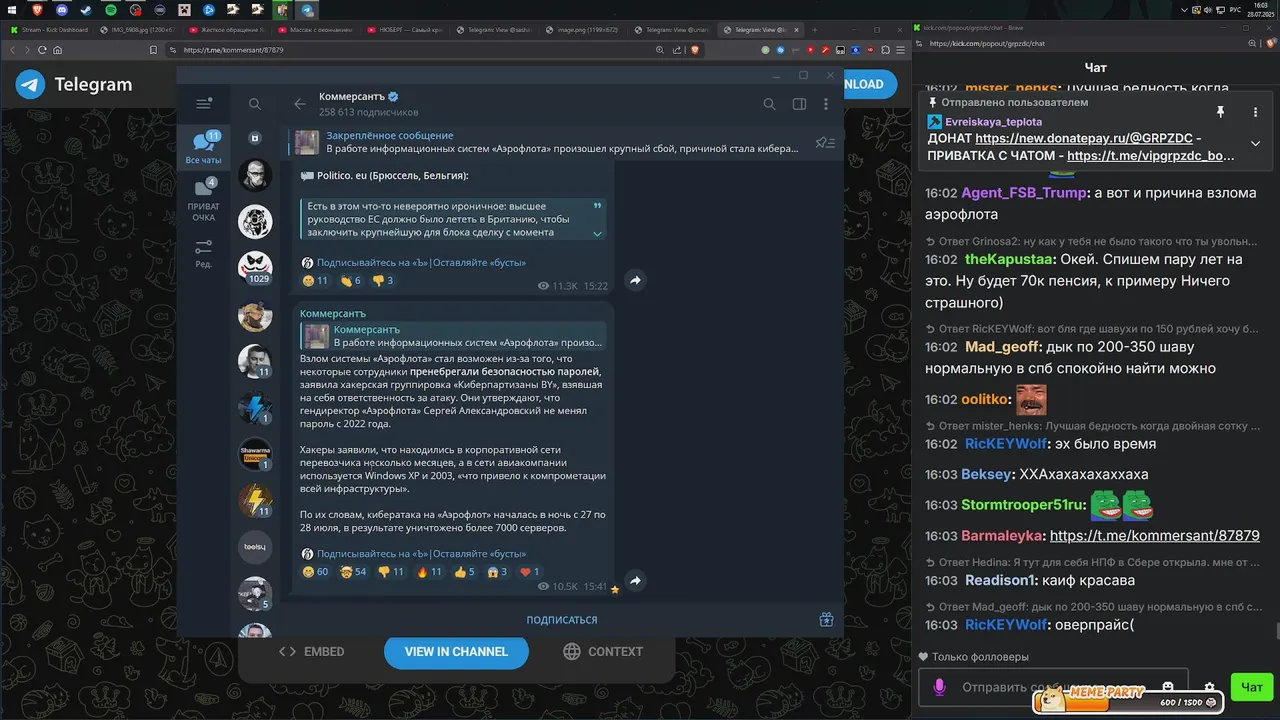Click the Stormtrooper51ru username in chat
Viewport: 1280px width, 720px height.
[x=1023, y=505]
